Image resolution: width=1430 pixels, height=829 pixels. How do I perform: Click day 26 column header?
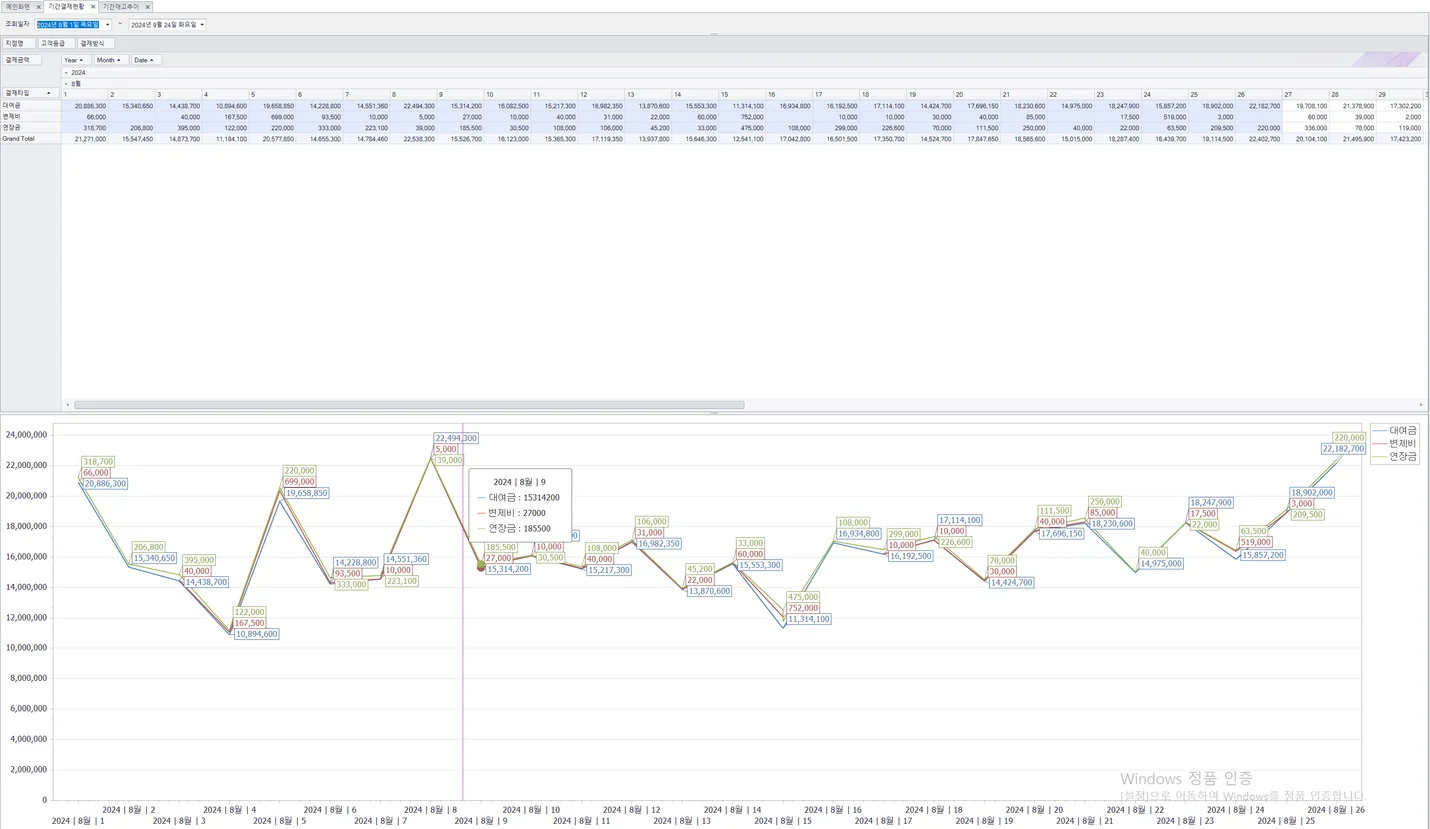coord(1258,94)
